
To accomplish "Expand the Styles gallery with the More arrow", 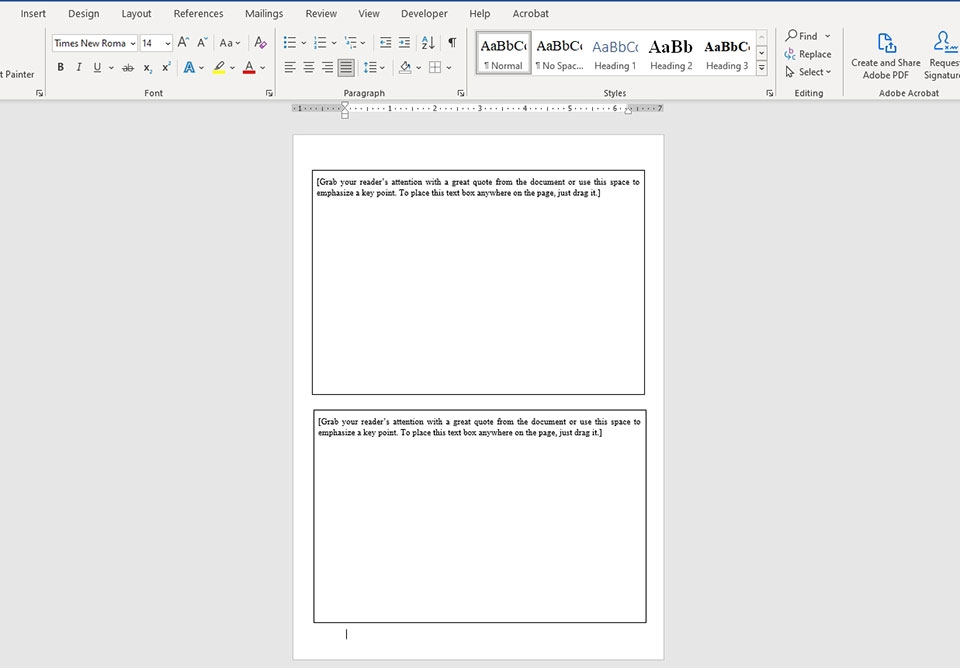I will click(x=762, y=68).
